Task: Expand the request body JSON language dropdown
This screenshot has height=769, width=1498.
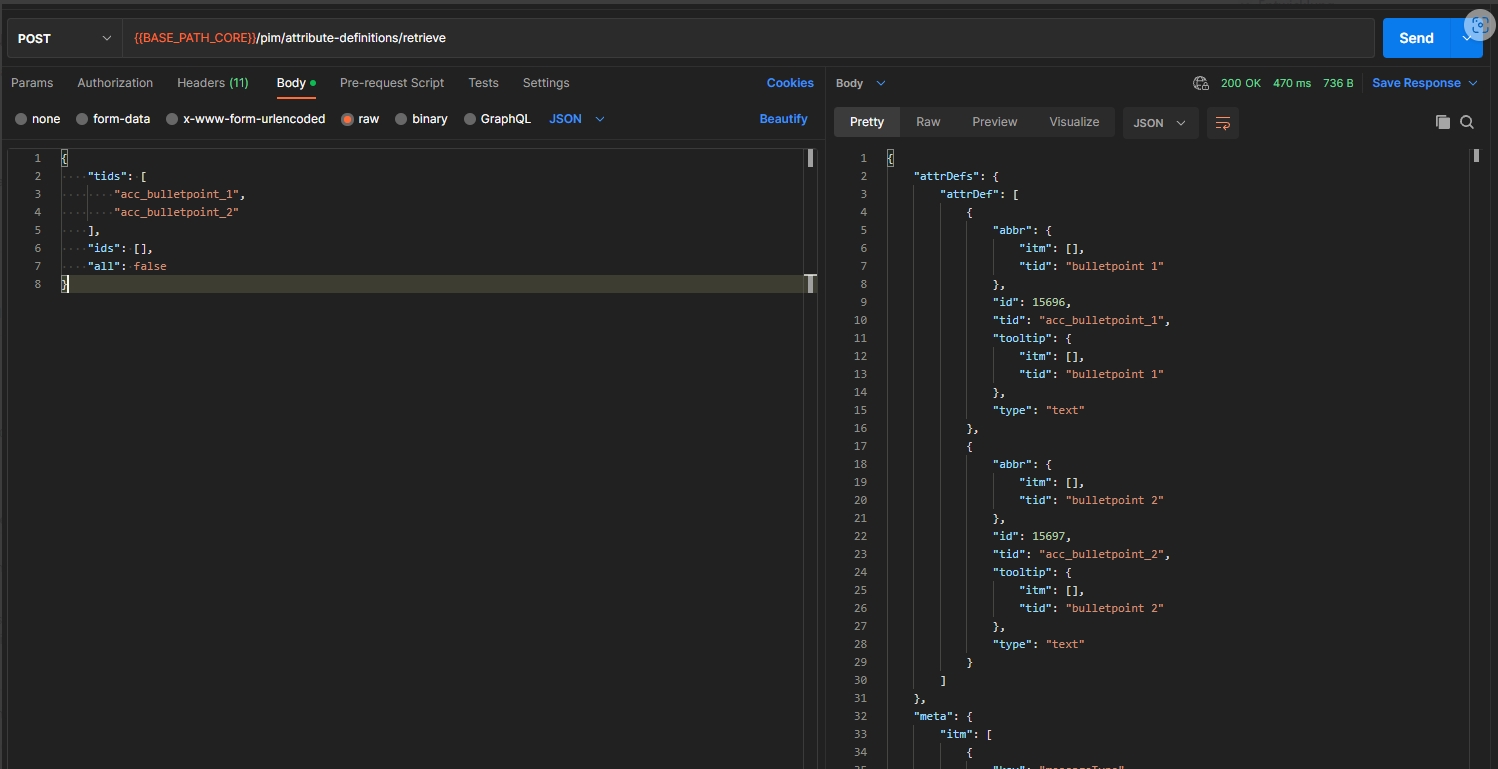Action: tap(577, 119)
